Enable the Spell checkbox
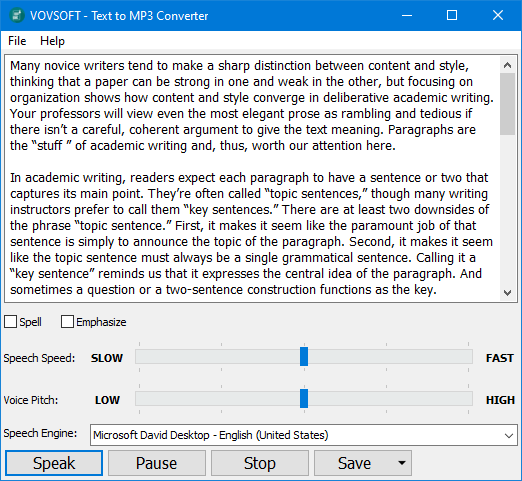522x481 pixels. point(10,322)
